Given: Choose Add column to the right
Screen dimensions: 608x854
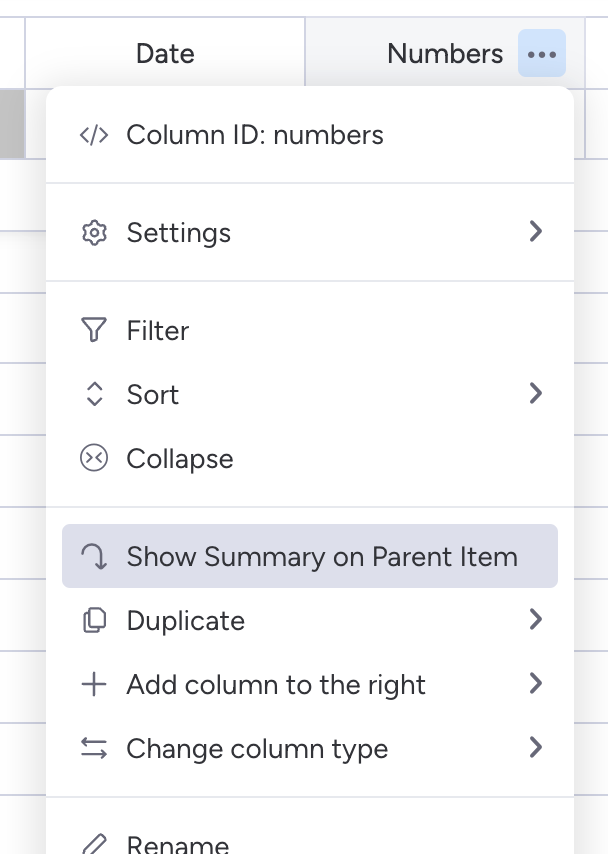Looking at the screenshot, I should (x=276, y=684).
